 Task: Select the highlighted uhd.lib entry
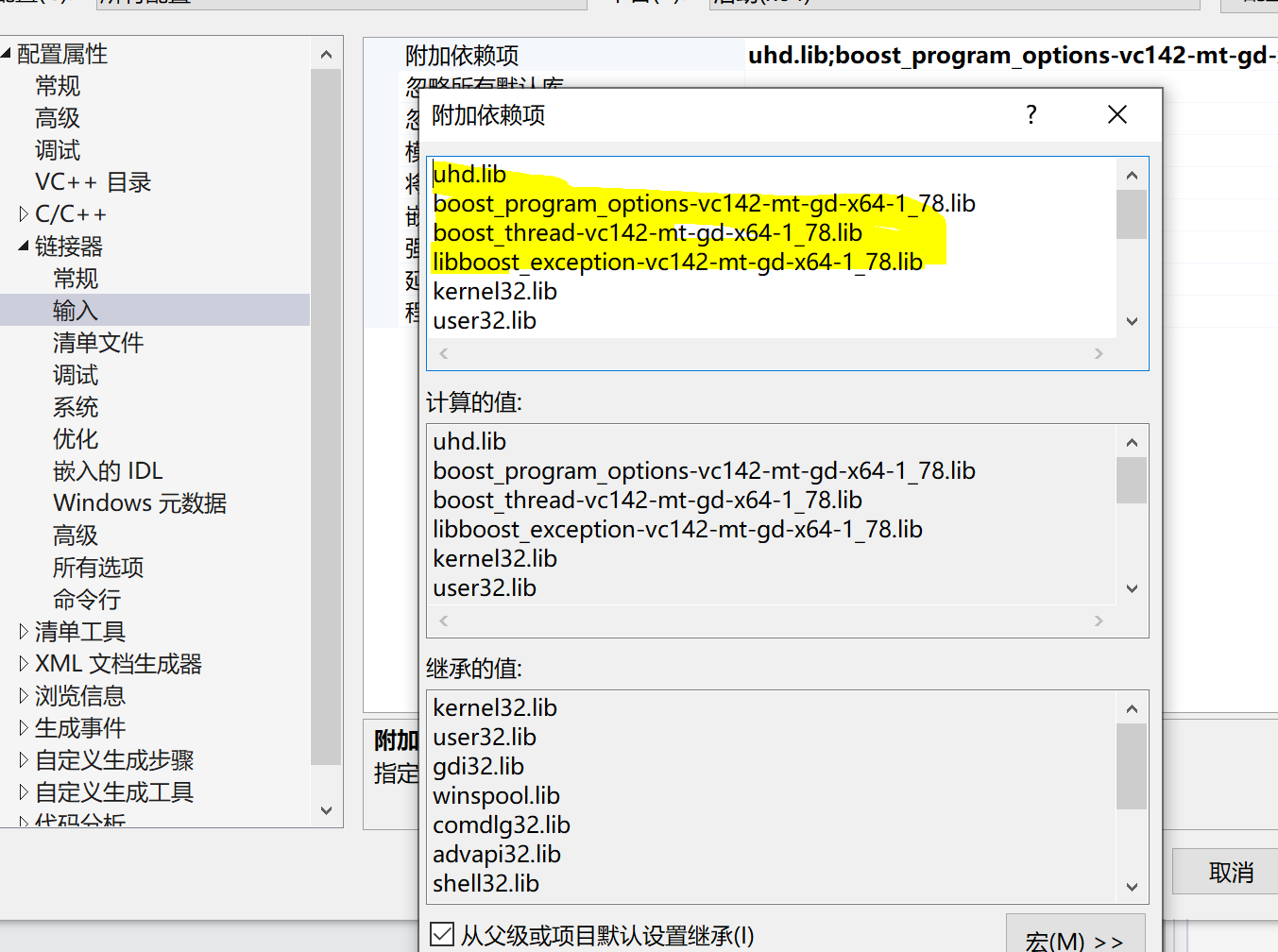tap(469, 174)
